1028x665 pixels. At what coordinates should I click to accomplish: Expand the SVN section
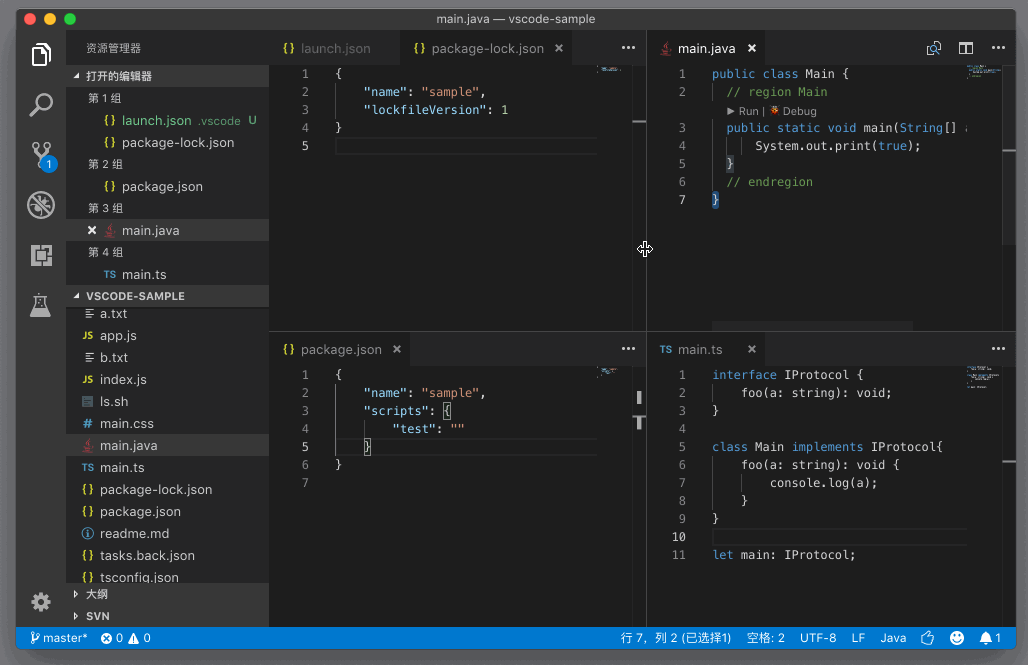[97, 616]
